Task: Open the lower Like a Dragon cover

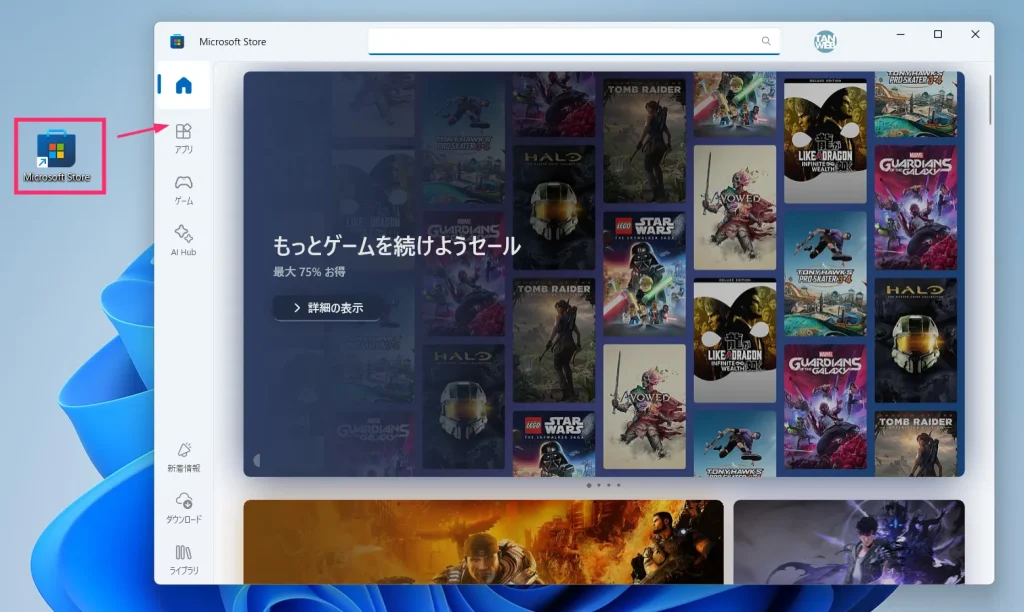Action: [735, 340]
